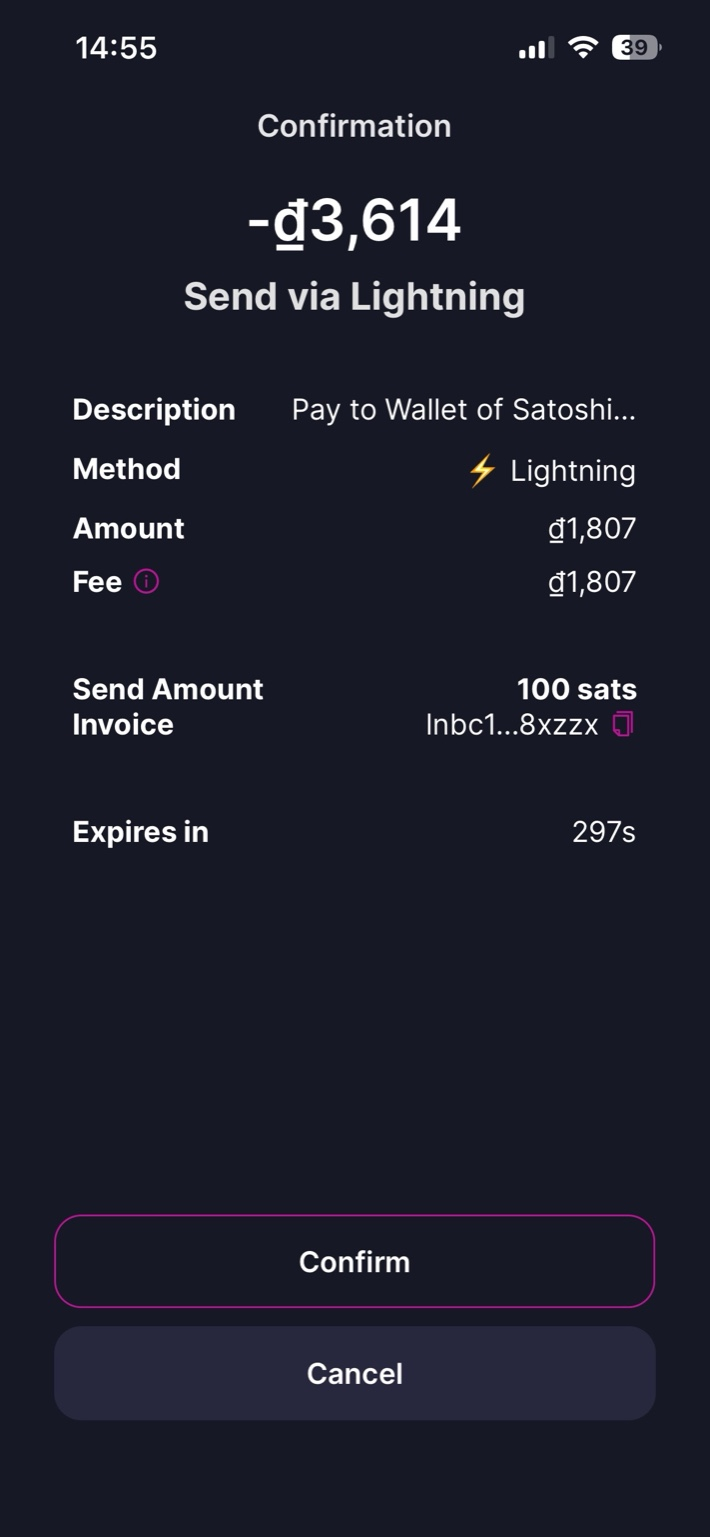Tap the cellular signal bars
The image size is (710, 1537).
pyautogui.click(x=535, y=48)
